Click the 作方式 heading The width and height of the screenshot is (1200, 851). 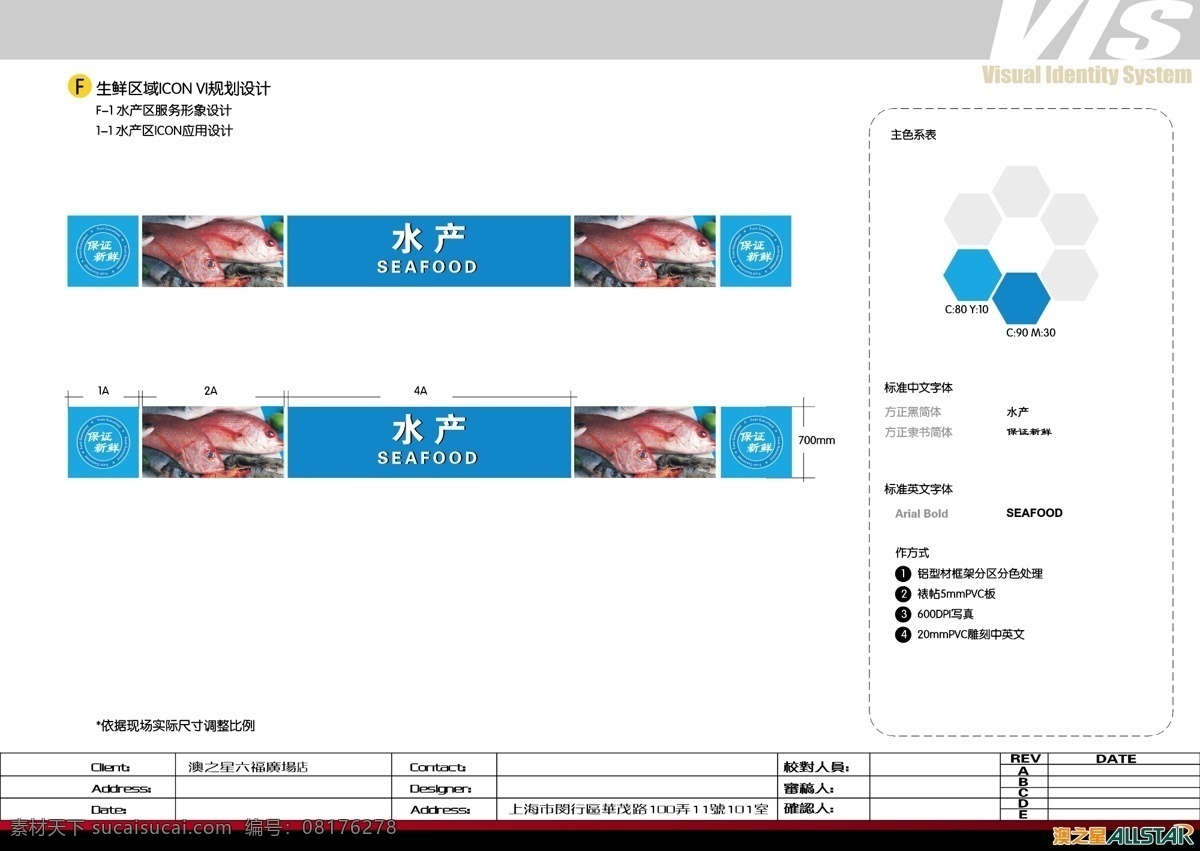[x=912, y=552]
